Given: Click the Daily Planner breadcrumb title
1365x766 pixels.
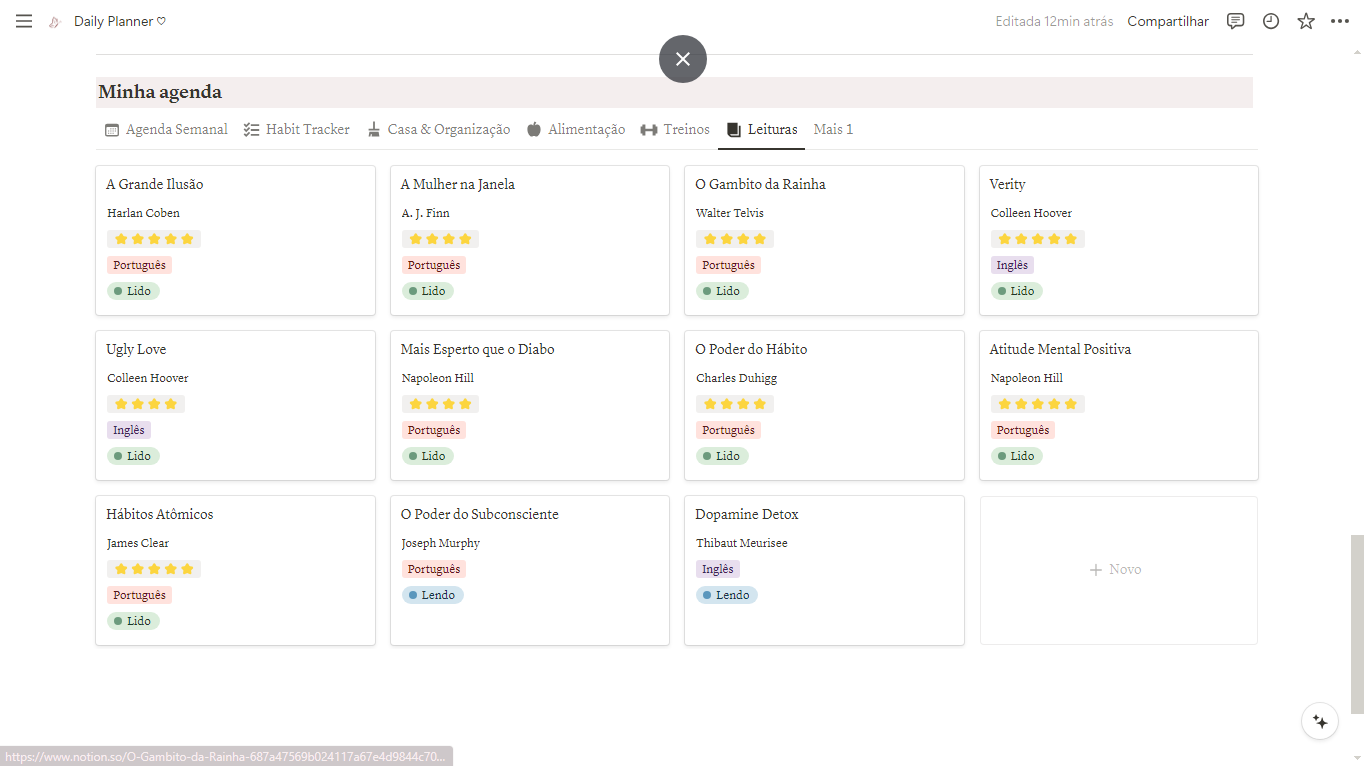Looking at the screenshot, I should [x=120, y=21].
